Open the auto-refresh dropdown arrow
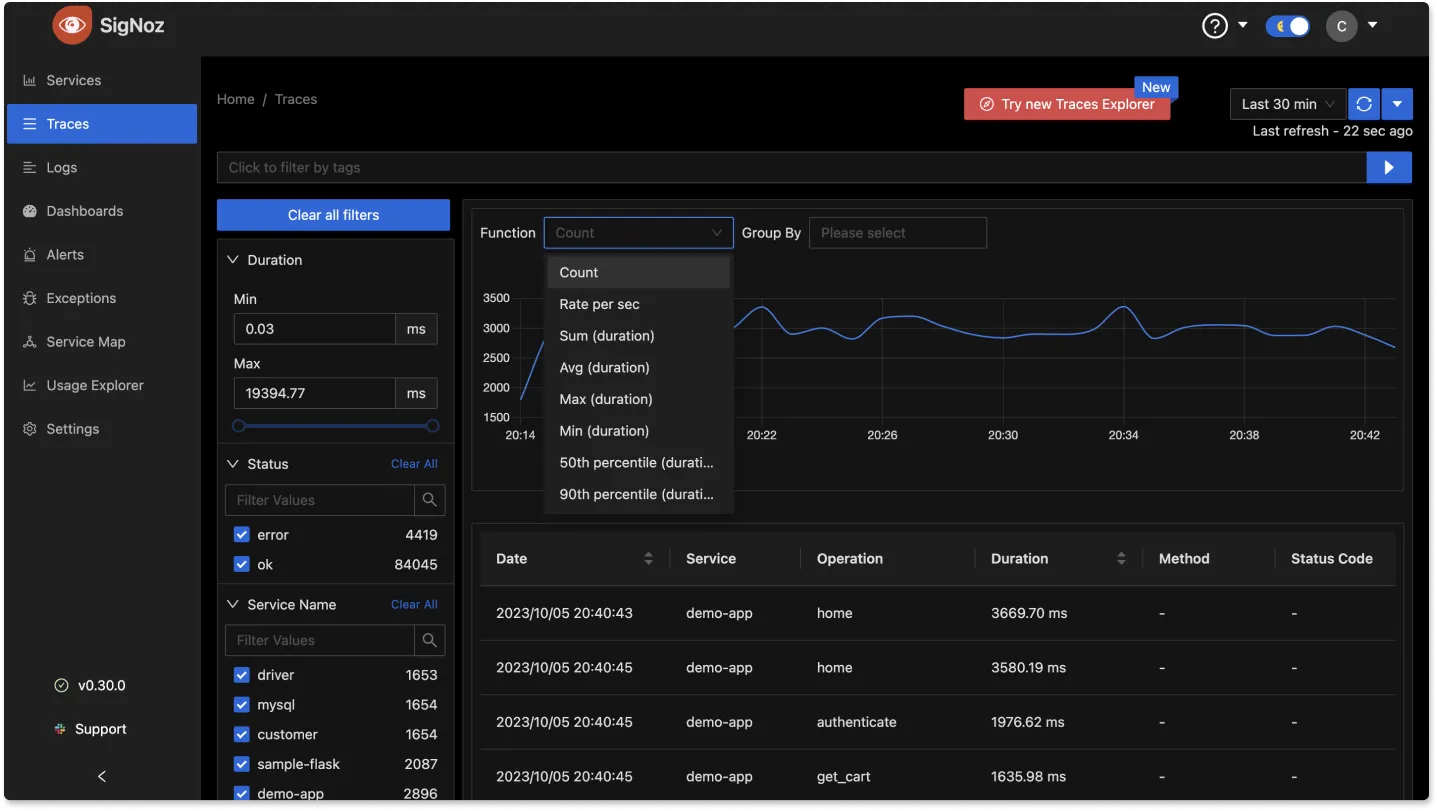The height and width of the screenshot is (811, 1437). point(1397,104)
